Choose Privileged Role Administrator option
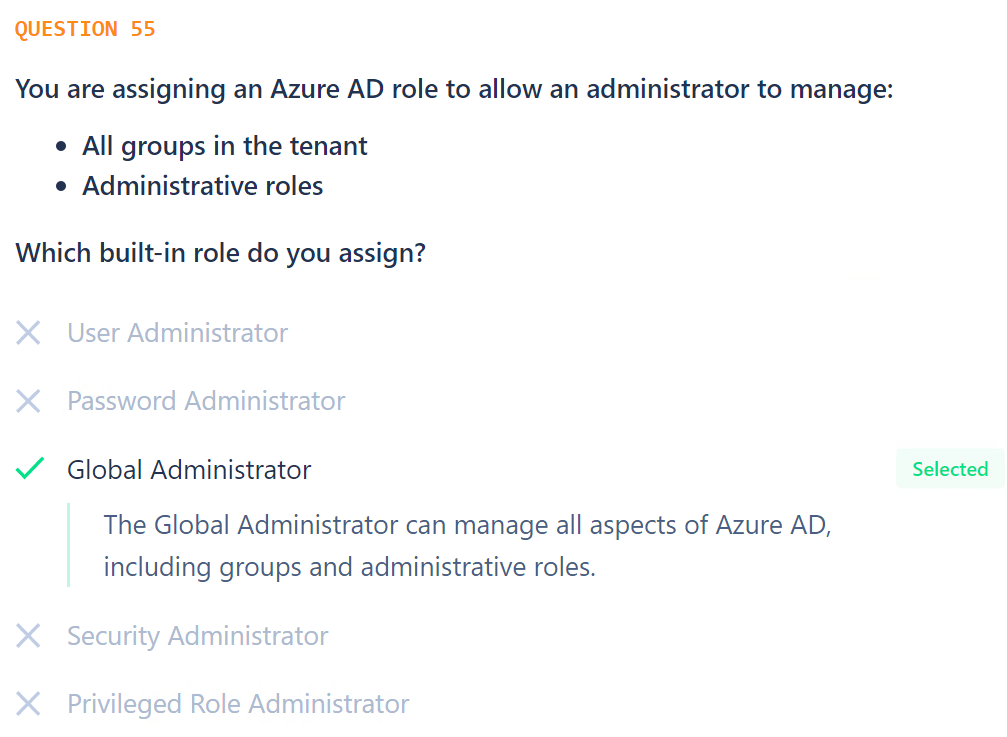This screenshot has width=1007, height=737. coord(238,704)
